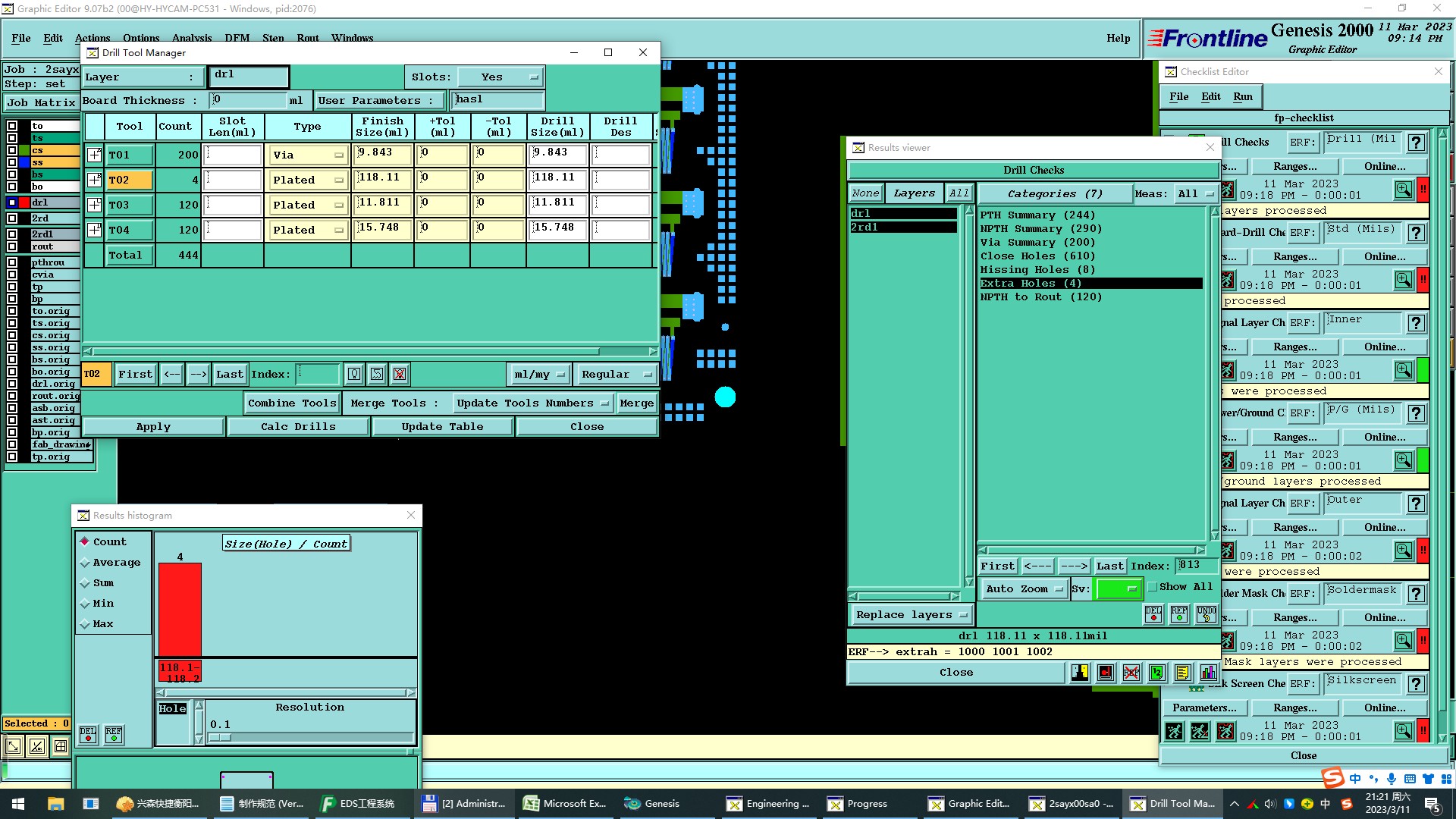Enable Show All checkbox in Results viewer

click(x=1153, y=587)
